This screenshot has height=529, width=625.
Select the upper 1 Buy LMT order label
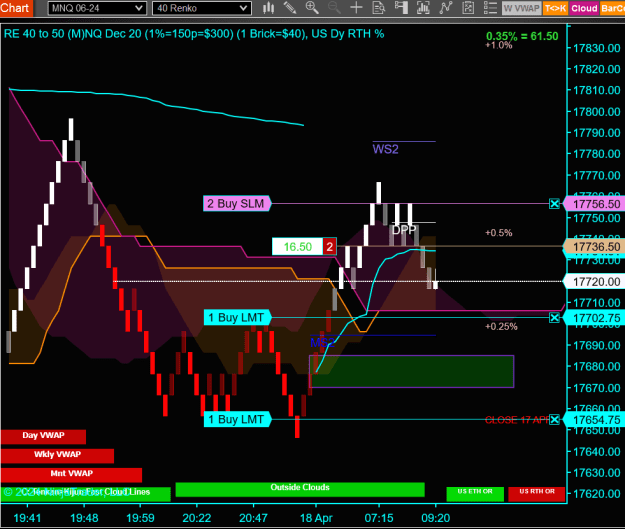coord(237,318)
